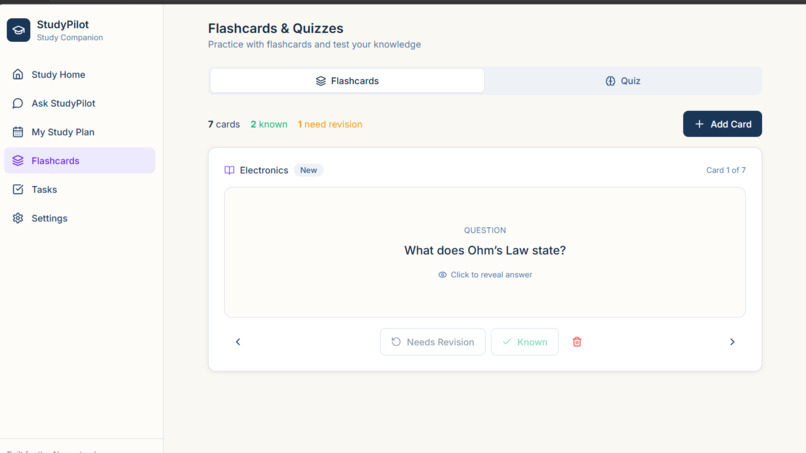The image size is (806, 453).
Task: Click the Add Card button
Action: tap(722, 124)
